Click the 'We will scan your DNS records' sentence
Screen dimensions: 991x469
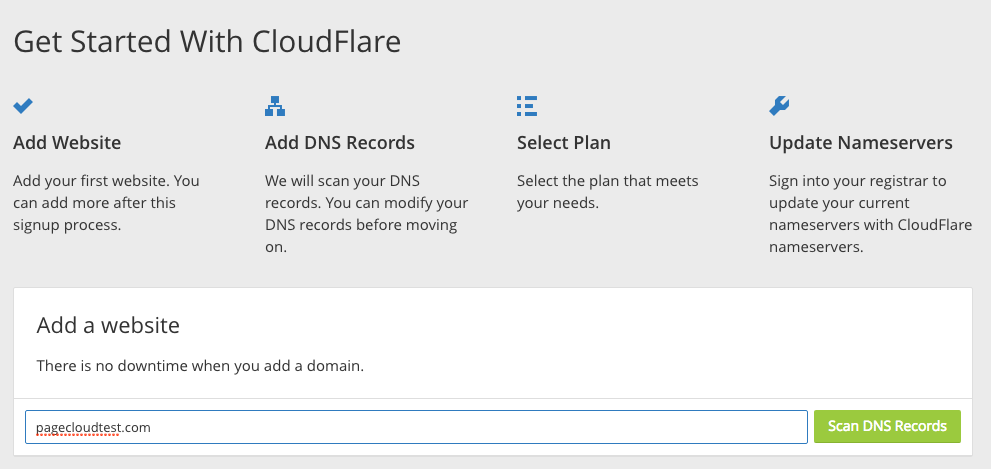pyautogui.click(x=343, y=181)
